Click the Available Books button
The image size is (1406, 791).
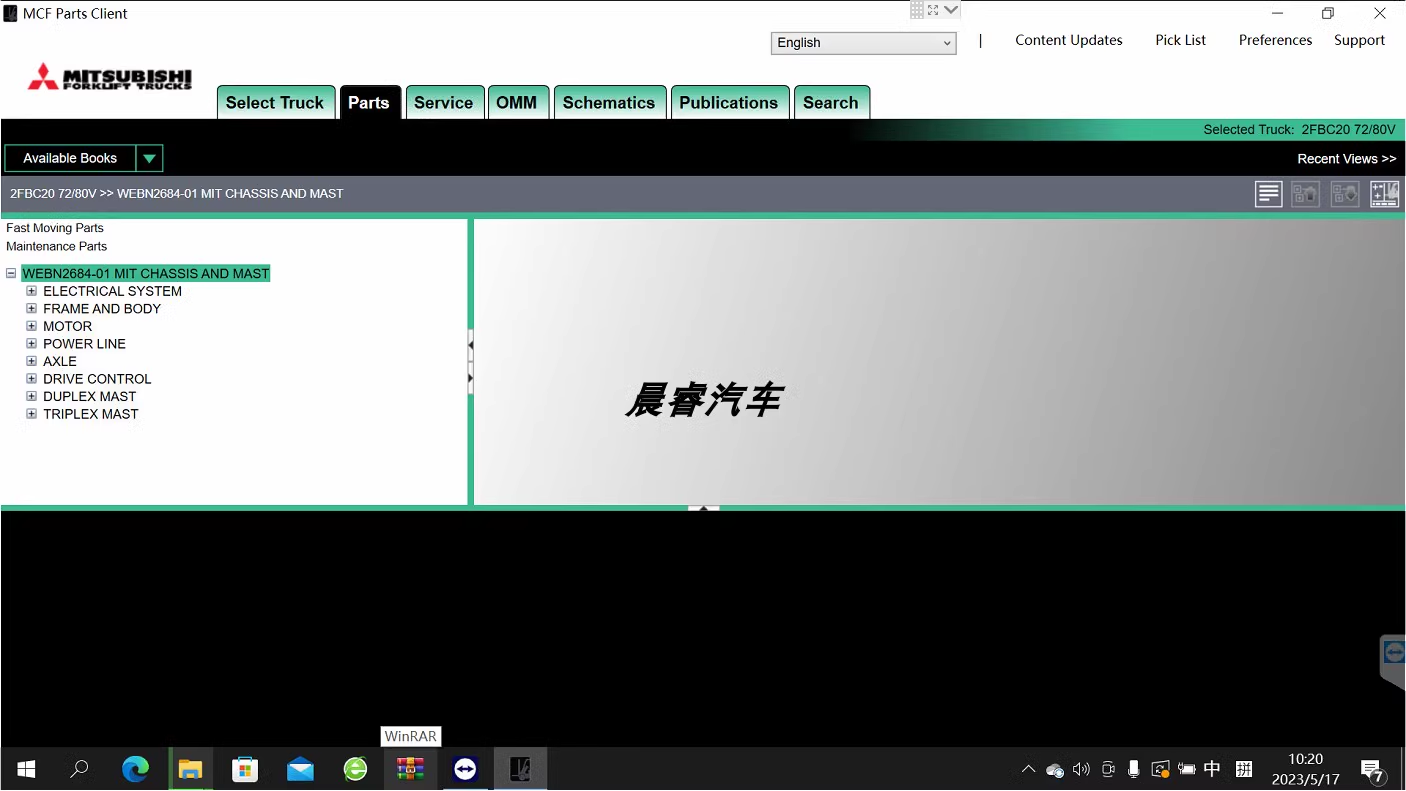[70, 158]
